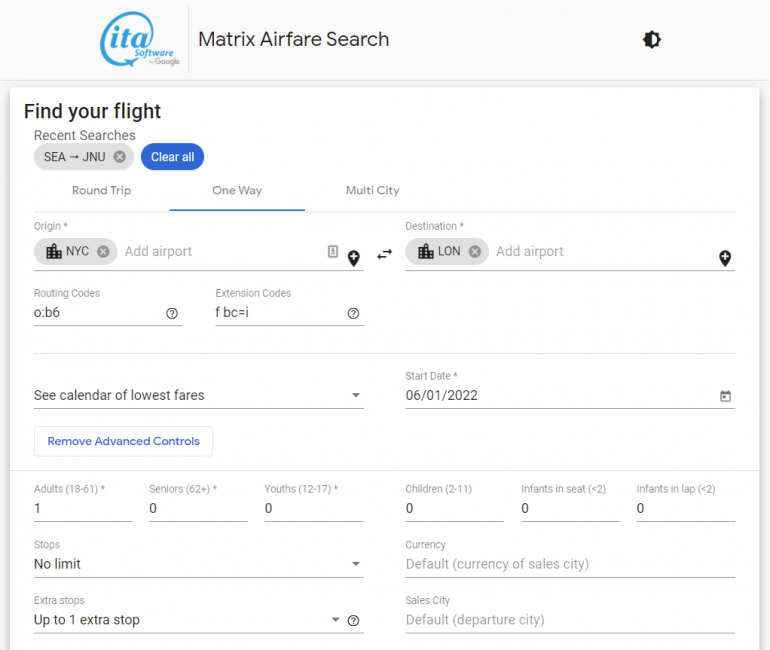Switch to the Round Trip tab
770x650 pixels.
pyautogui.click(x=101, y=191)
